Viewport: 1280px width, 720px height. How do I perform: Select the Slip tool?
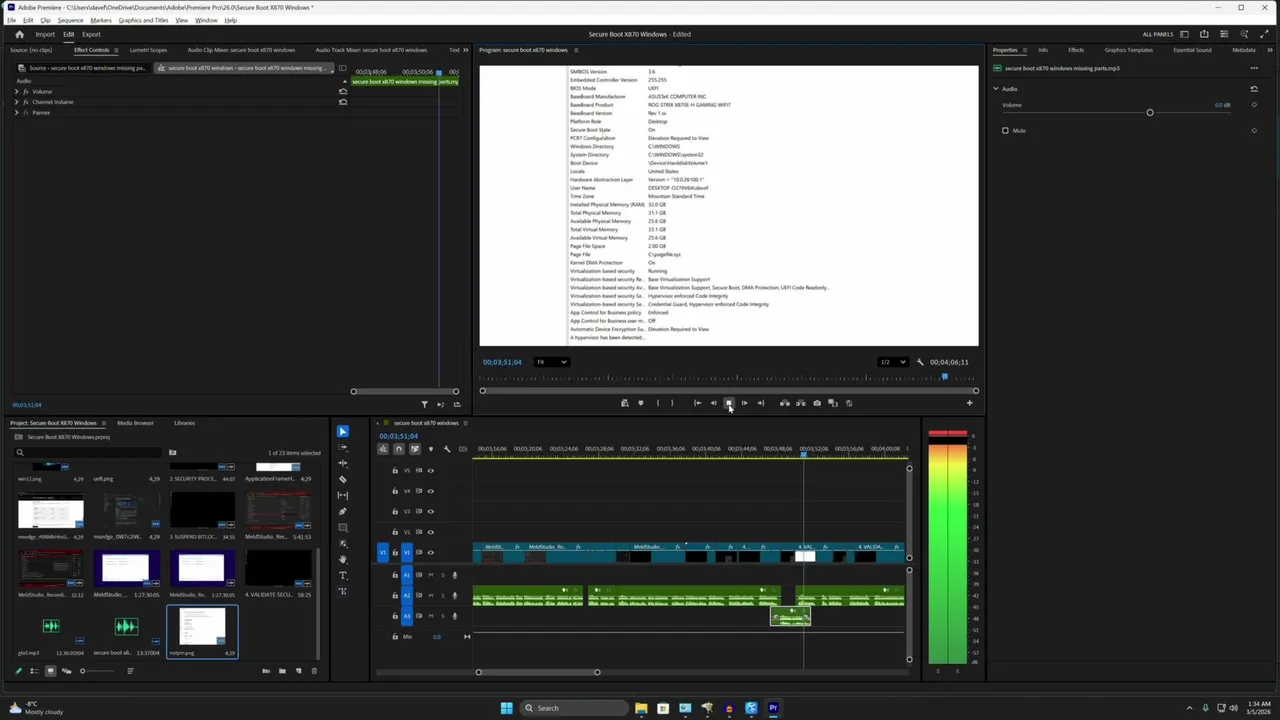point(343,495)
